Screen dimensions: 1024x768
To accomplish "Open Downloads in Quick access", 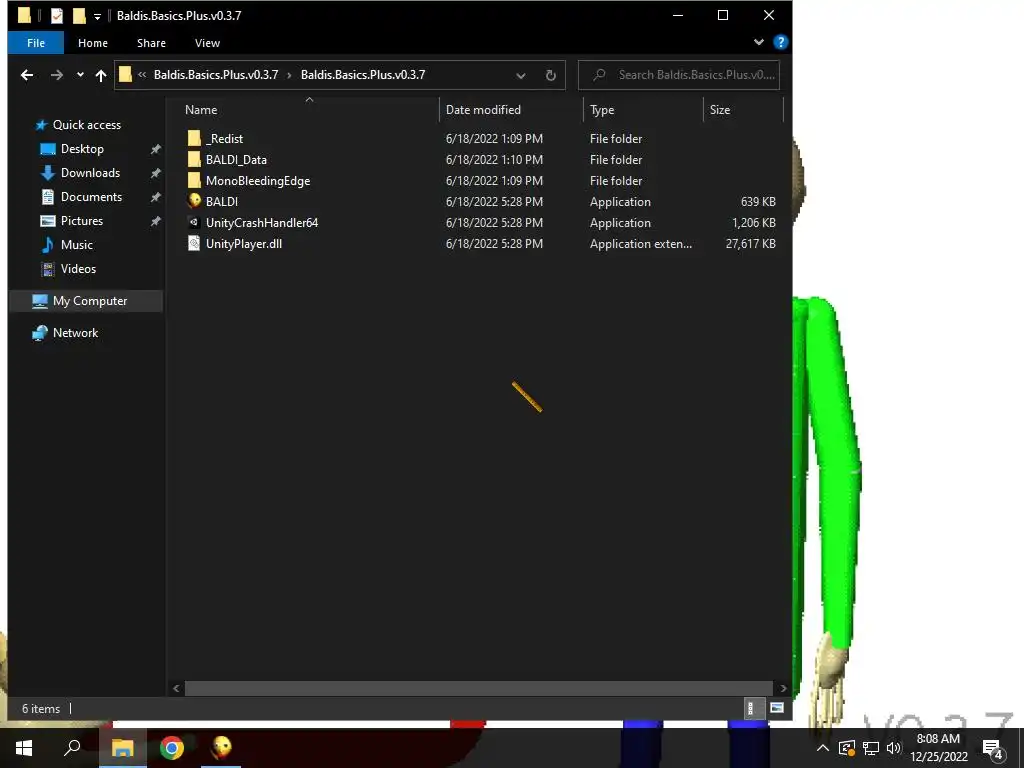I will point(90,173).
